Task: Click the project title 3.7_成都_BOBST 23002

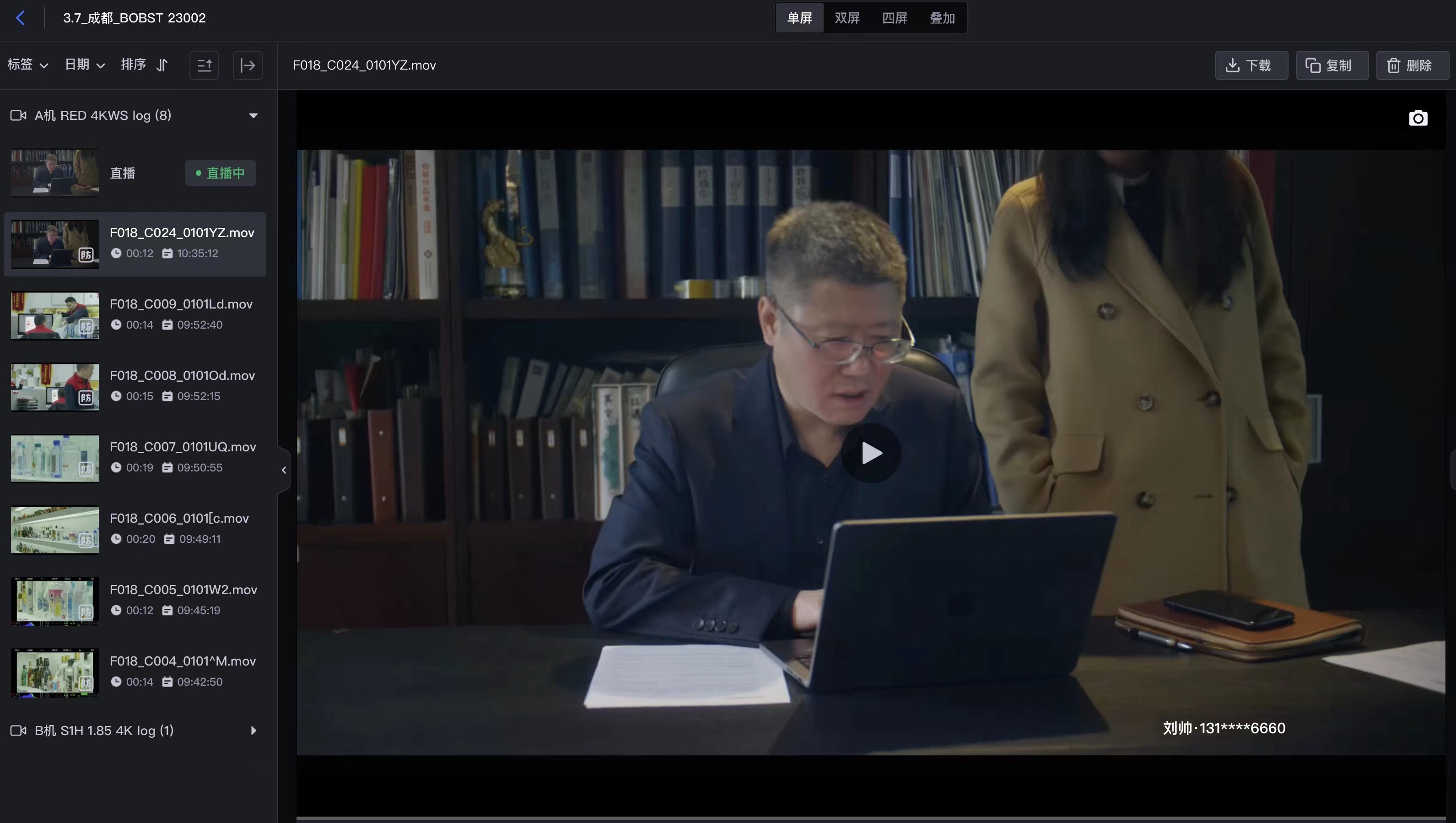Action: pyautogui.click(x=135, y=18)
